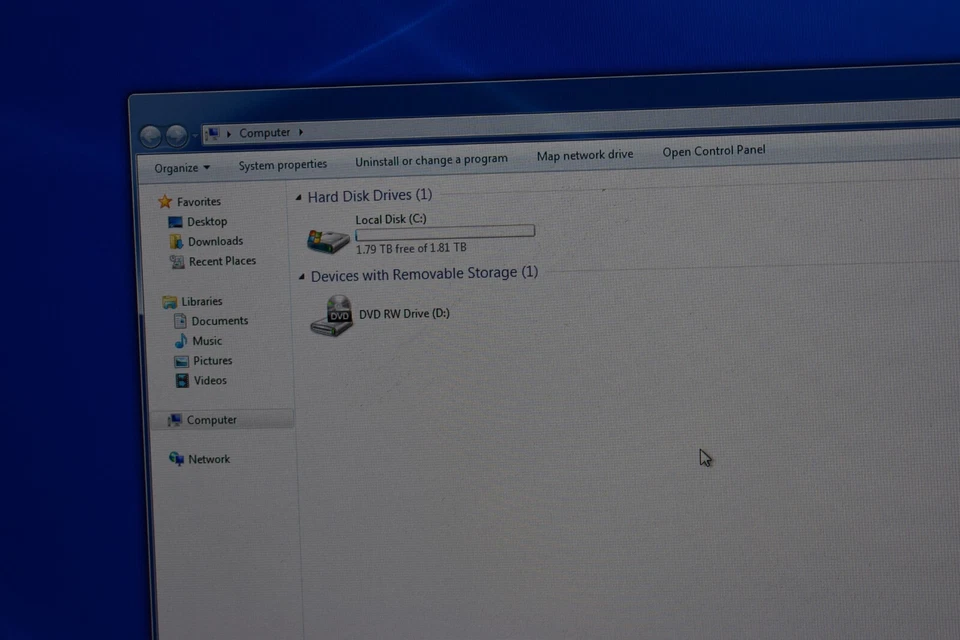Open Recent Places from the sidebar
The image size is (960, 640).
click(x=178, y=261)
